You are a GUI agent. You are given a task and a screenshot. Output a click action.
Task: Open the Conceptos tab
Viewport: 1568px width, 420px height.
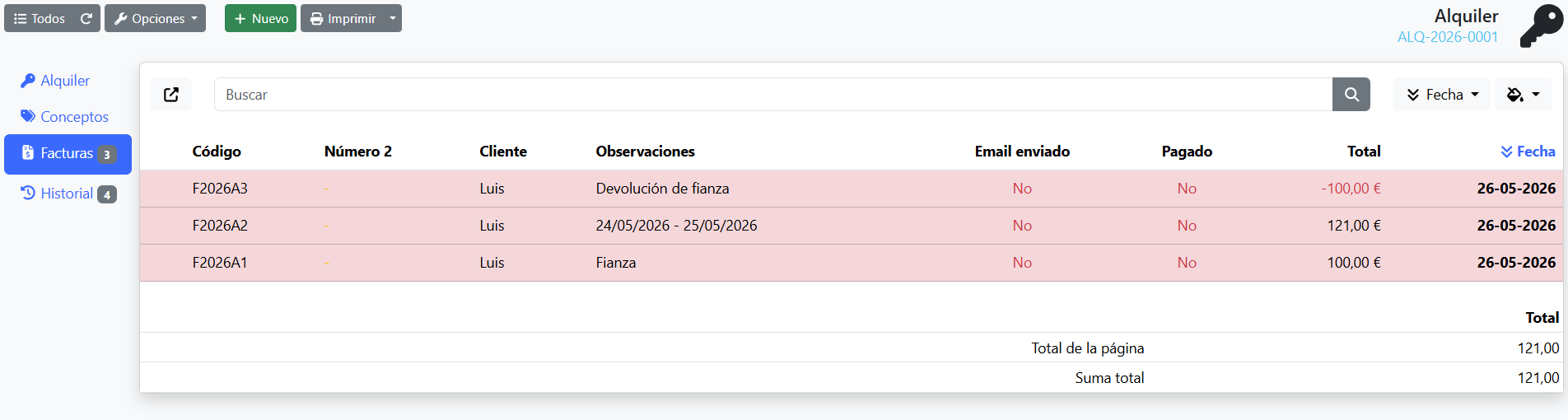tap(64, 117)
